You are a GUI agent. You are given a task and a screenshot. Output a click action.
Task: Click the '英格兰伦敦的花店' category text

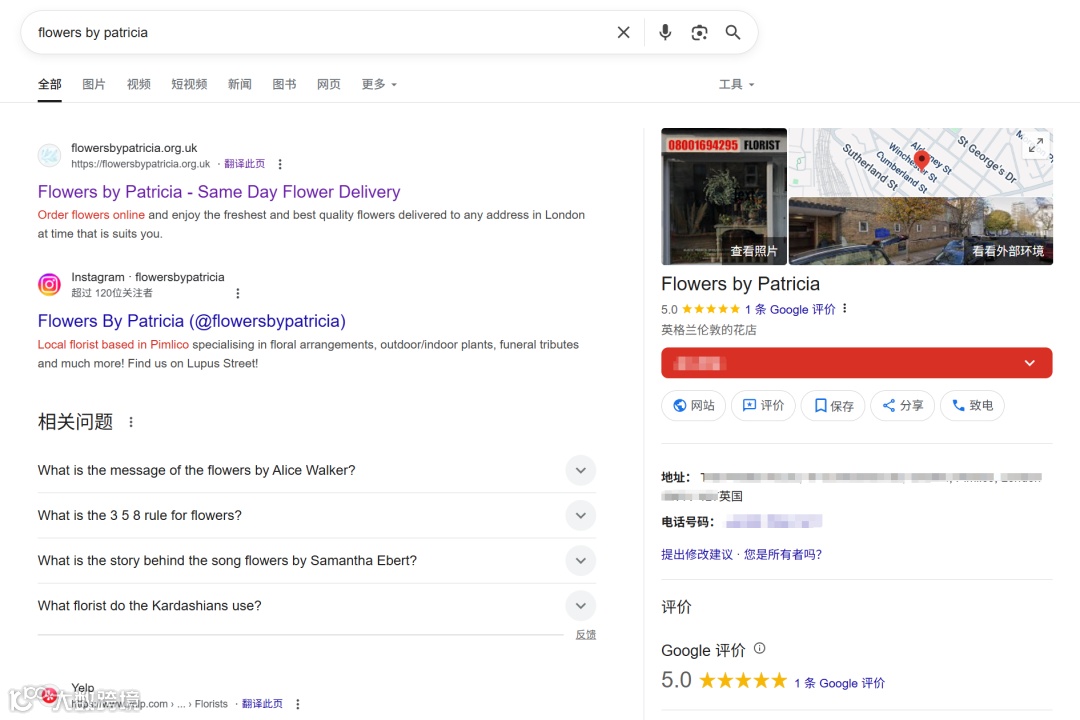[709, 330]
